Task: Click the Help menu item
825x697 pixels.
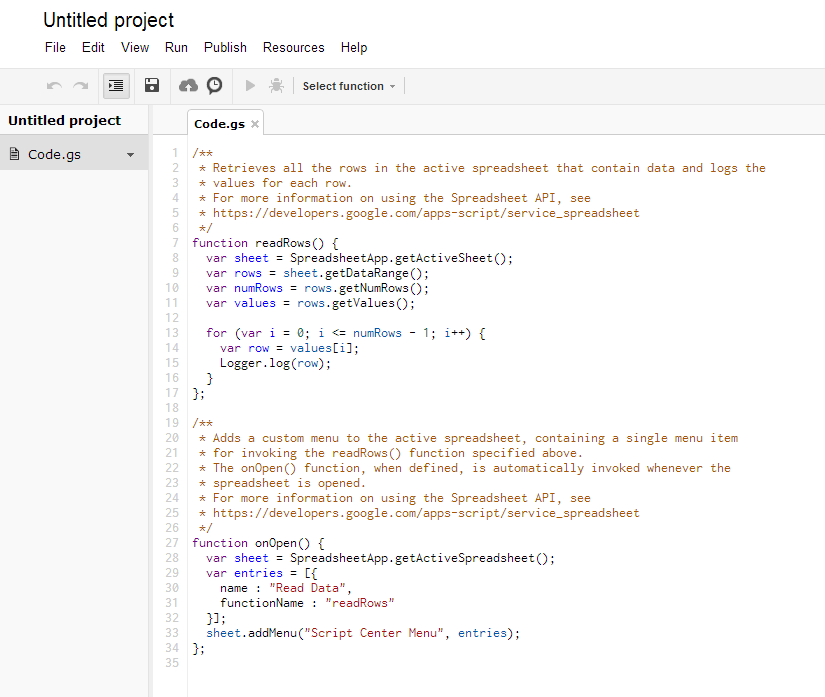Action: click(351, 47)
